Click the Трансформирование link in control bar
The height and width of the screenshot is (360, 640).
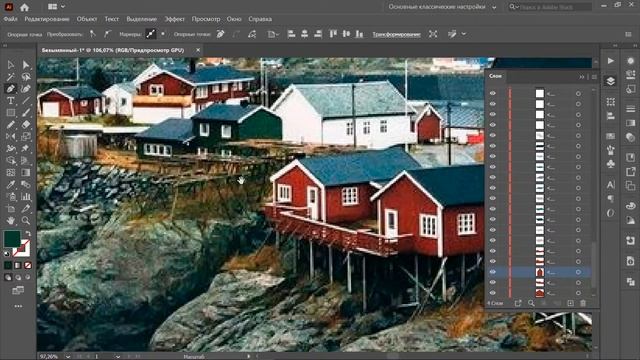(x=396, y=34)
